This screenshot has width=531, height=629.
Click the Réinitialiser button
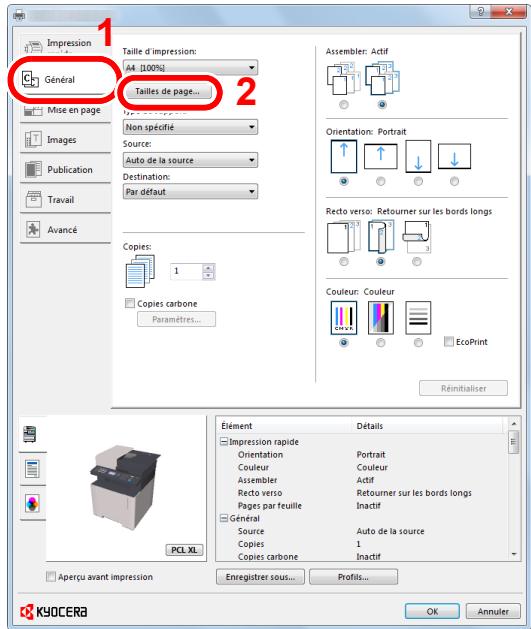point(463,388)
